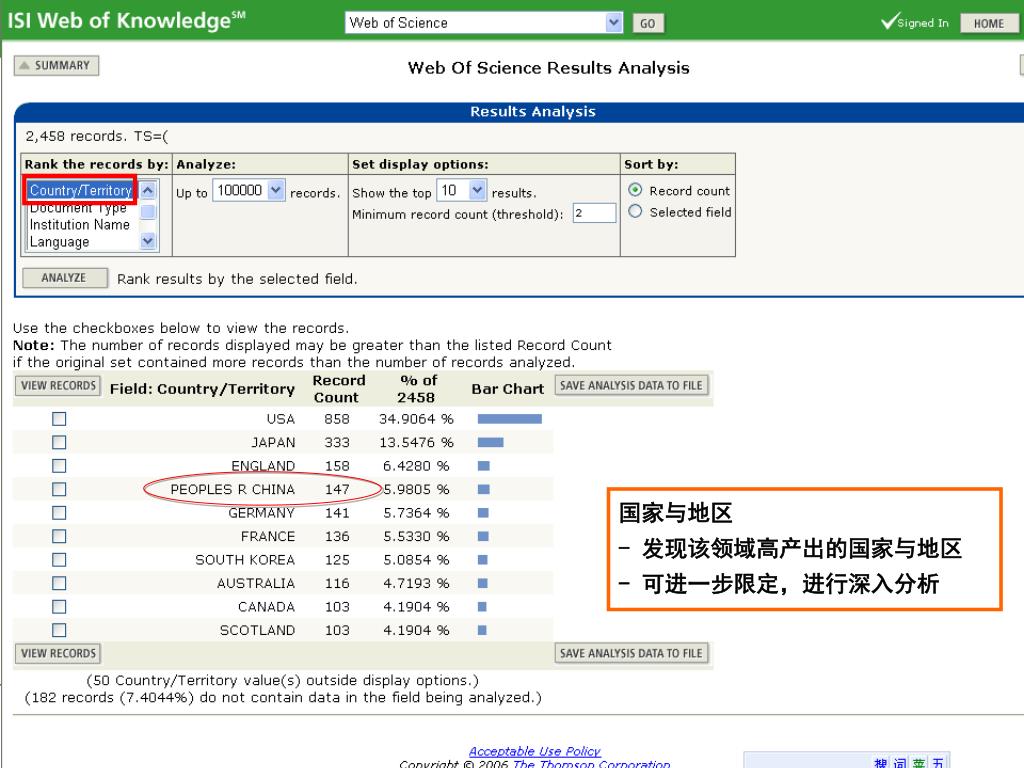Go to the HOME page
Screen dimensions: 1024x768
coord(989,24)
